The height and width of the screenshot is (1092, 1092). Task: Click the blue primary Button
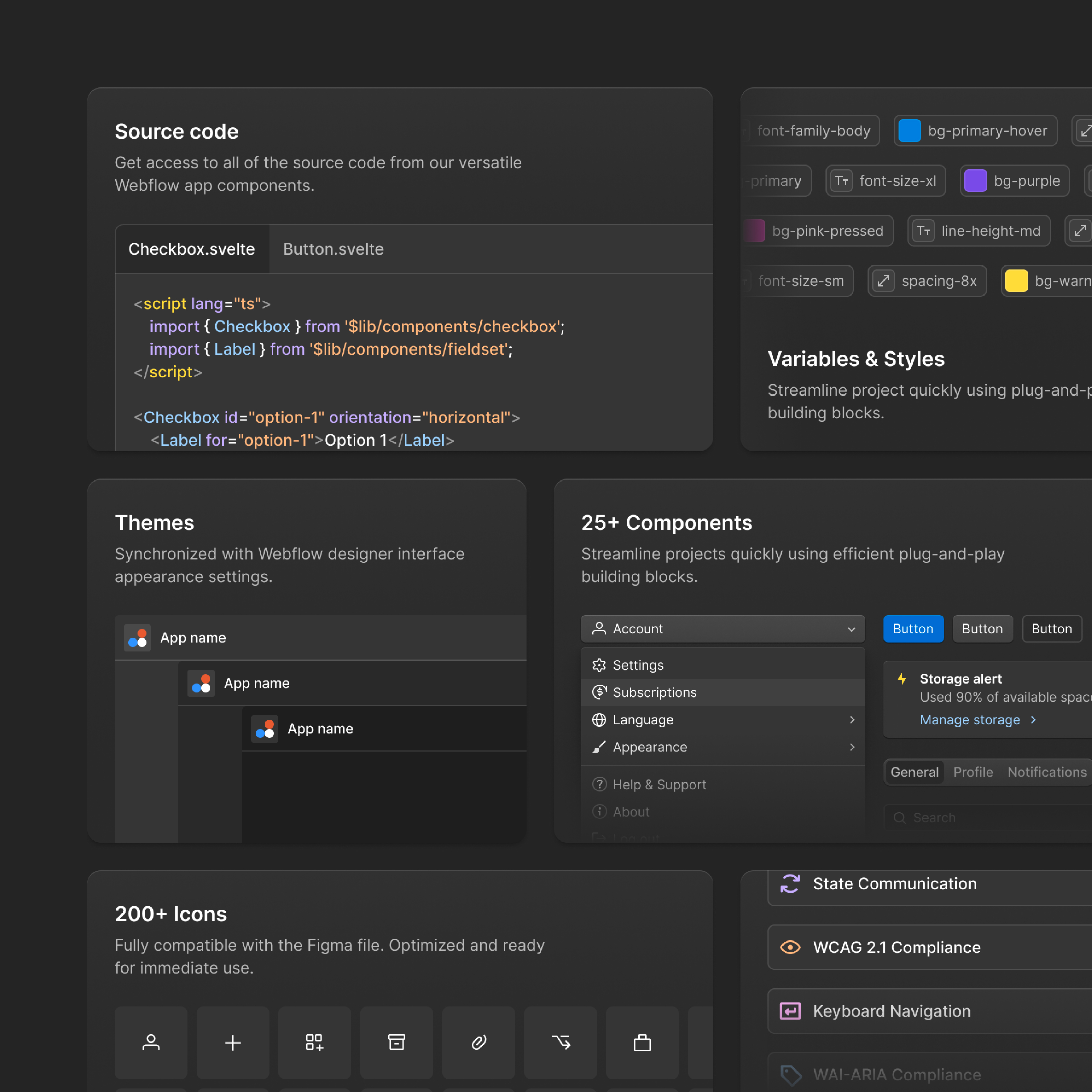tap(913, 629)
